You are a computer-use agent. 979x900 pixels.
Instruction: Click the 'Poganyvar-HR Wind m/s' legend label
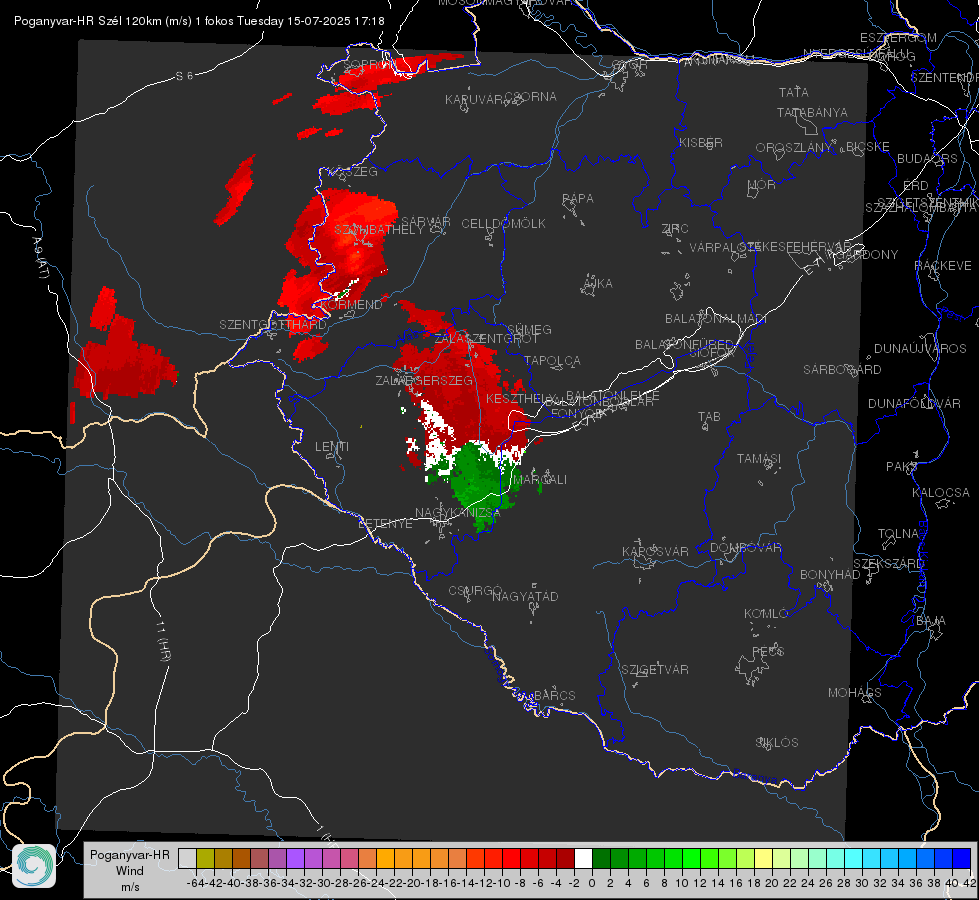[130, 871]
